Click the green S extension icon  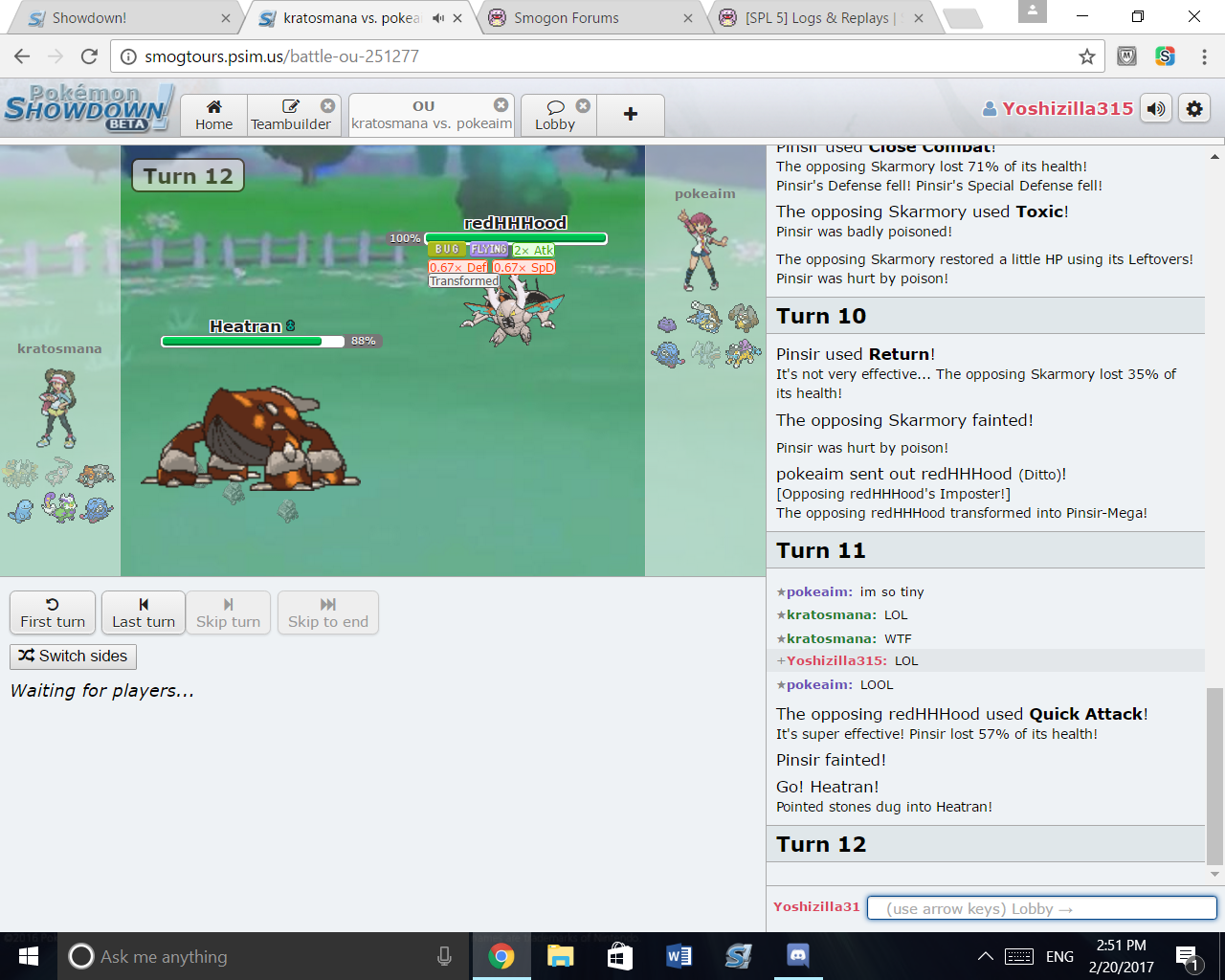point(1165,56)
